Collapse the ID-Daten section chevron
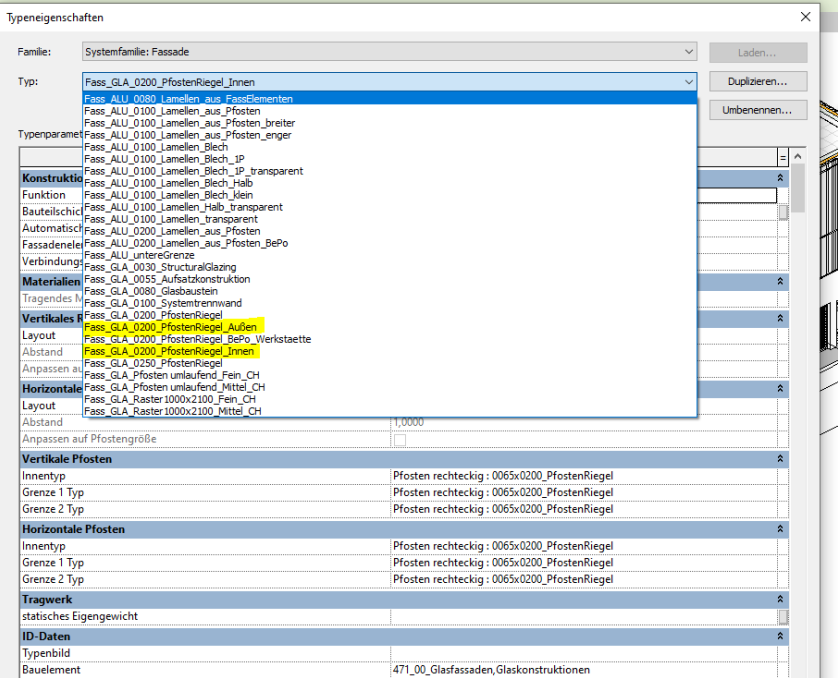Screen dimensions: 838x678 tap(780, 636)
